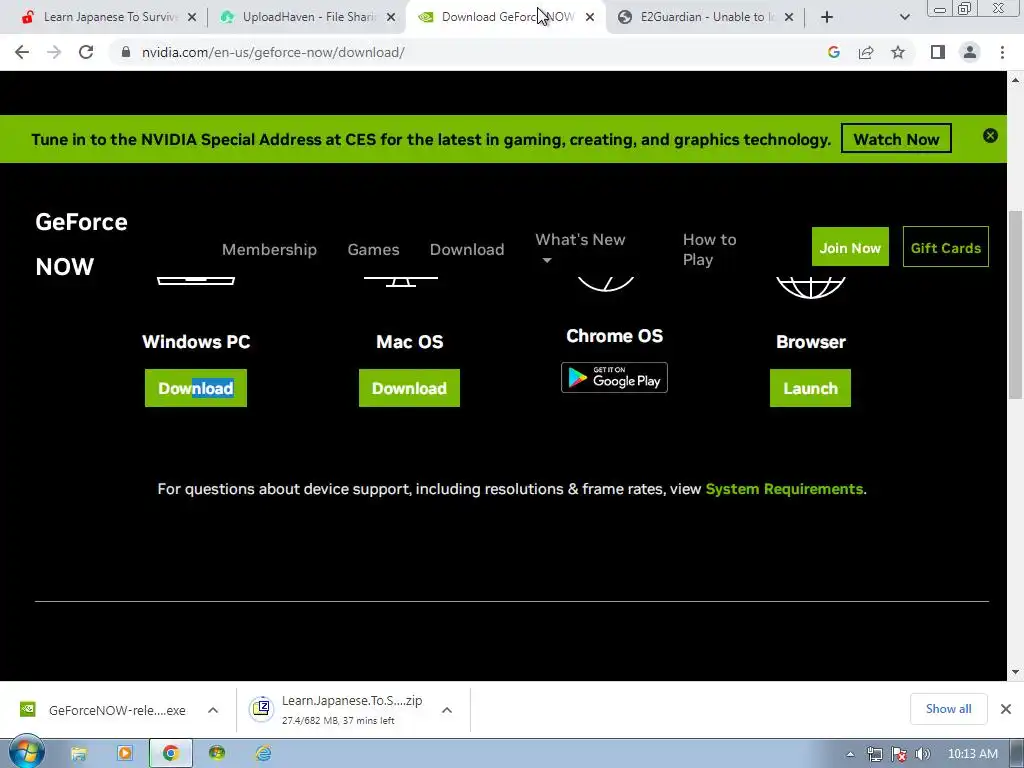This screenshot has height=768, width=1024.
Task: Open the Download navigation item
Action: point(467,249)
